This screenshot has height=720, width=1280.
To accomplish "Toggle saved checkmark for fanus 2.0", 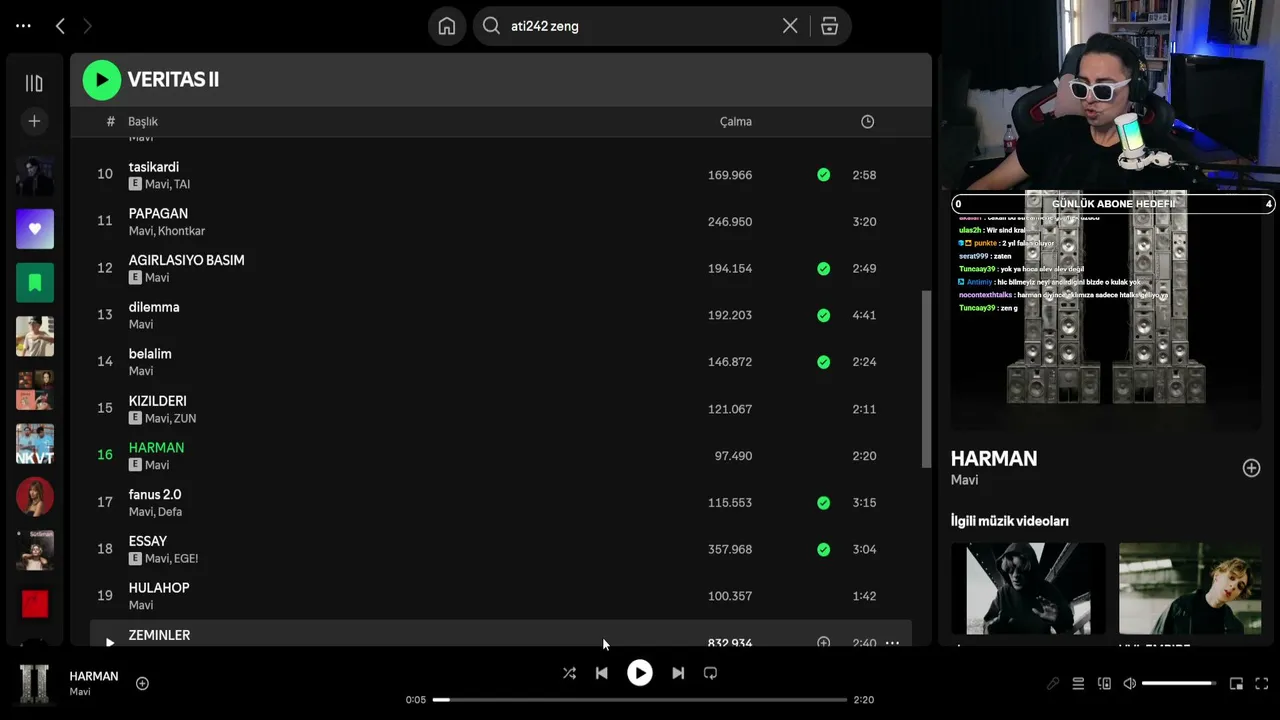I will point(823,502).
